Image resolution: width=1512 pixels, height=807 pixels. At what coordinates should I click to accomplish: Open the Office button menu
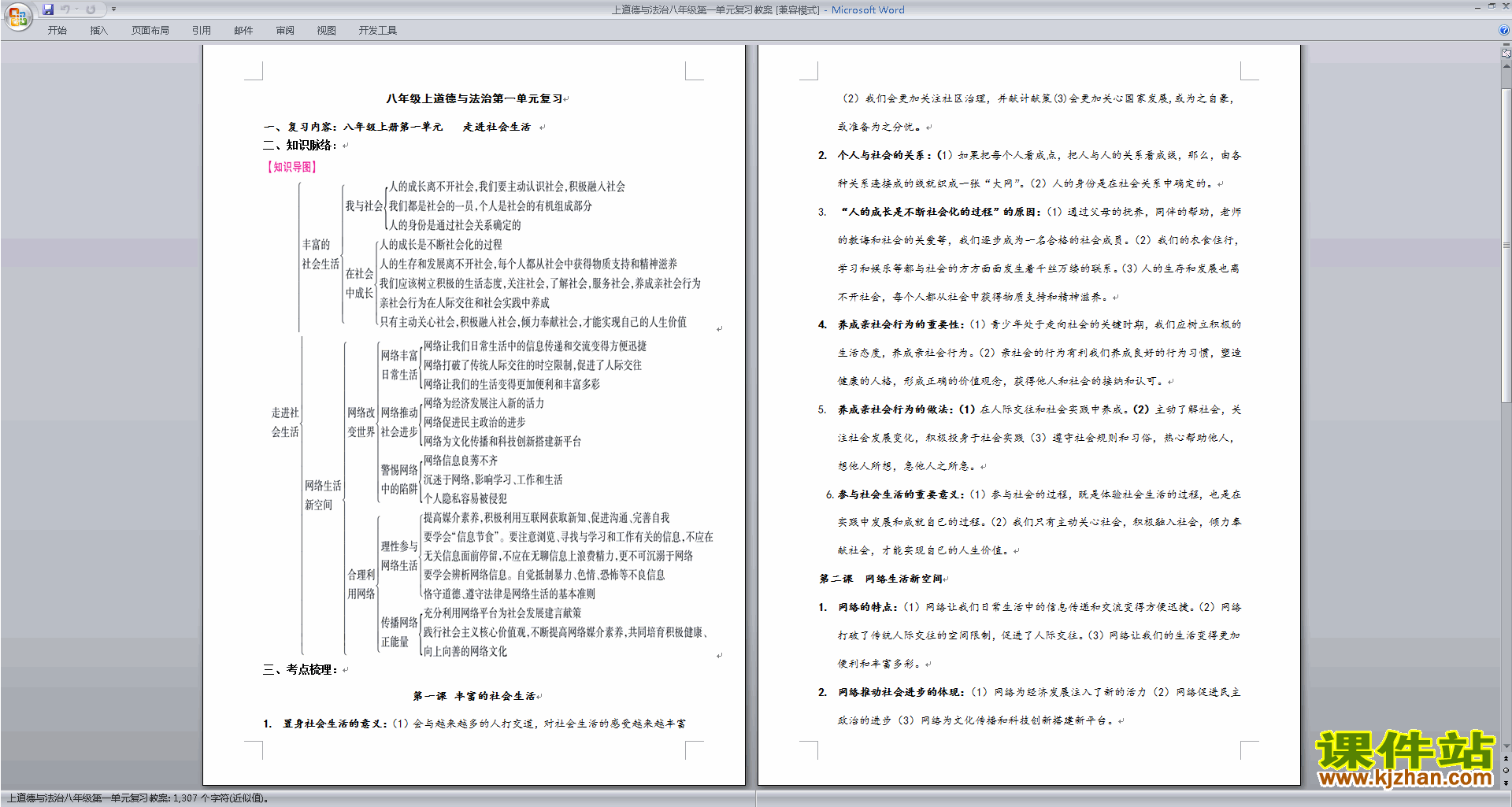(17, 17)
